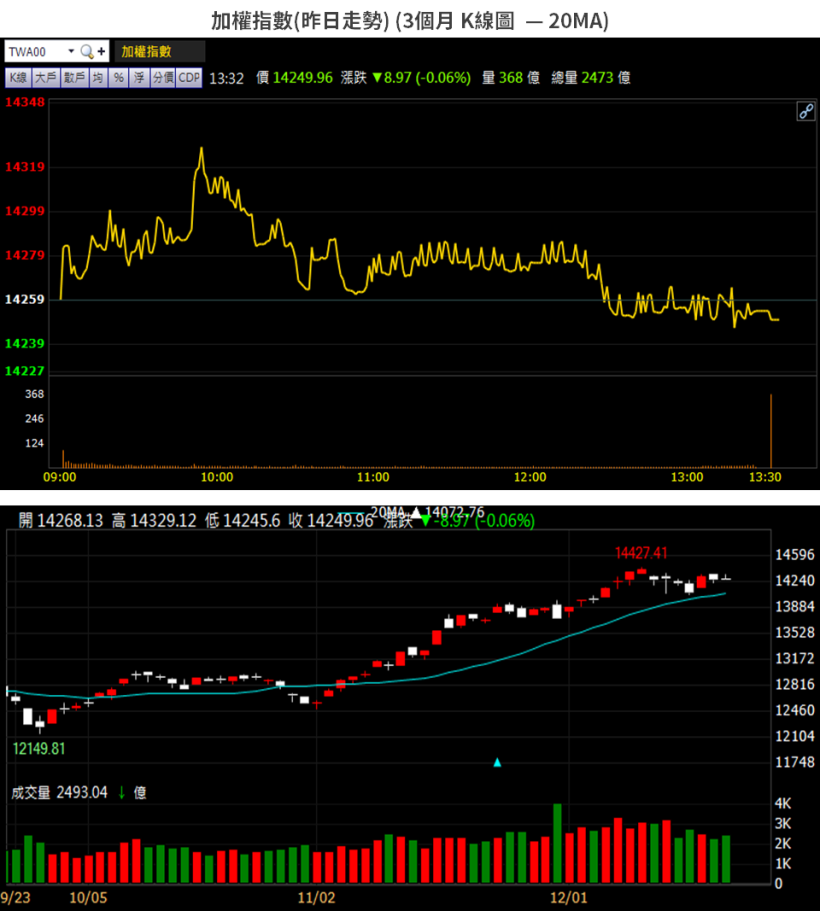Click the 12/01 date axis label
The height and width of the screenshot is (911, 820).
(x=569, y=898)
